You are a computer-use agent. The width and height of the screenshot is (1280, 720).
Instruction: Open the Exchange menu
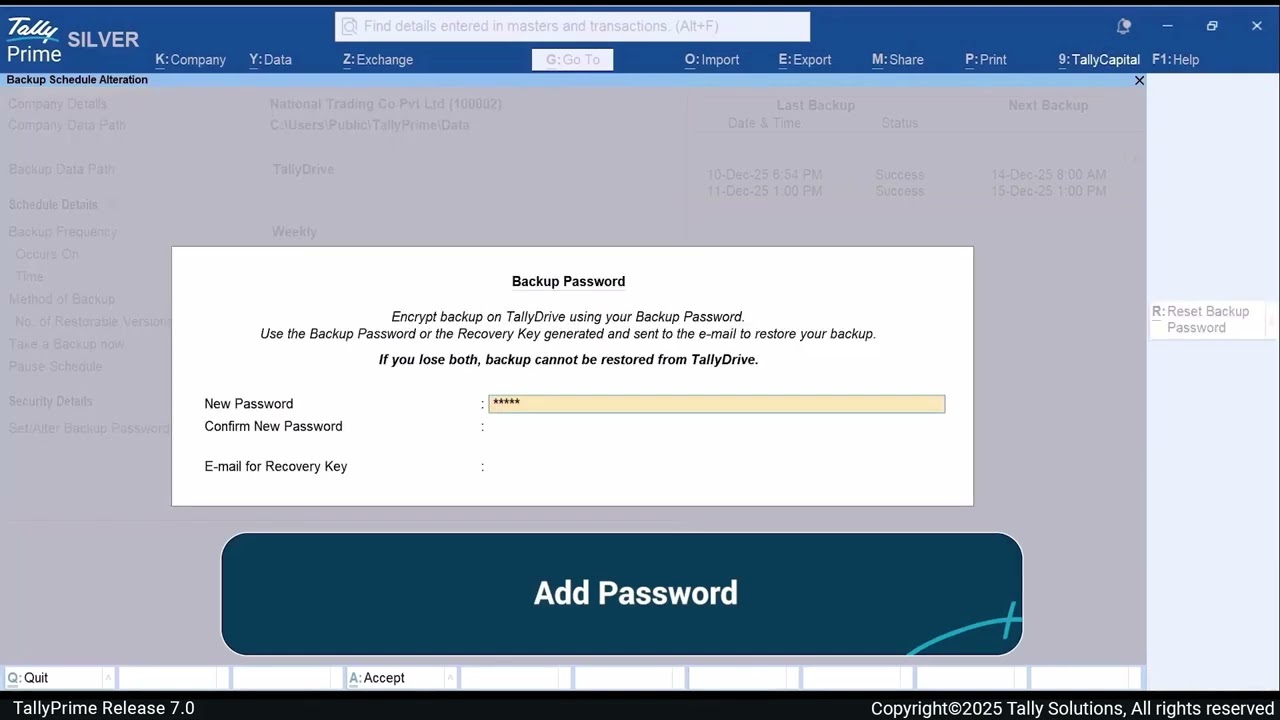pyautogui.click(x=377, y=60)
